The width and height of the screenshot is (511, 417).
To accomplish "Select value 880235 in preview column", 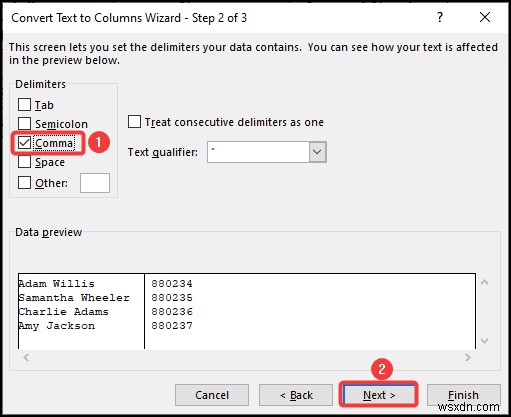I will 172,298.
